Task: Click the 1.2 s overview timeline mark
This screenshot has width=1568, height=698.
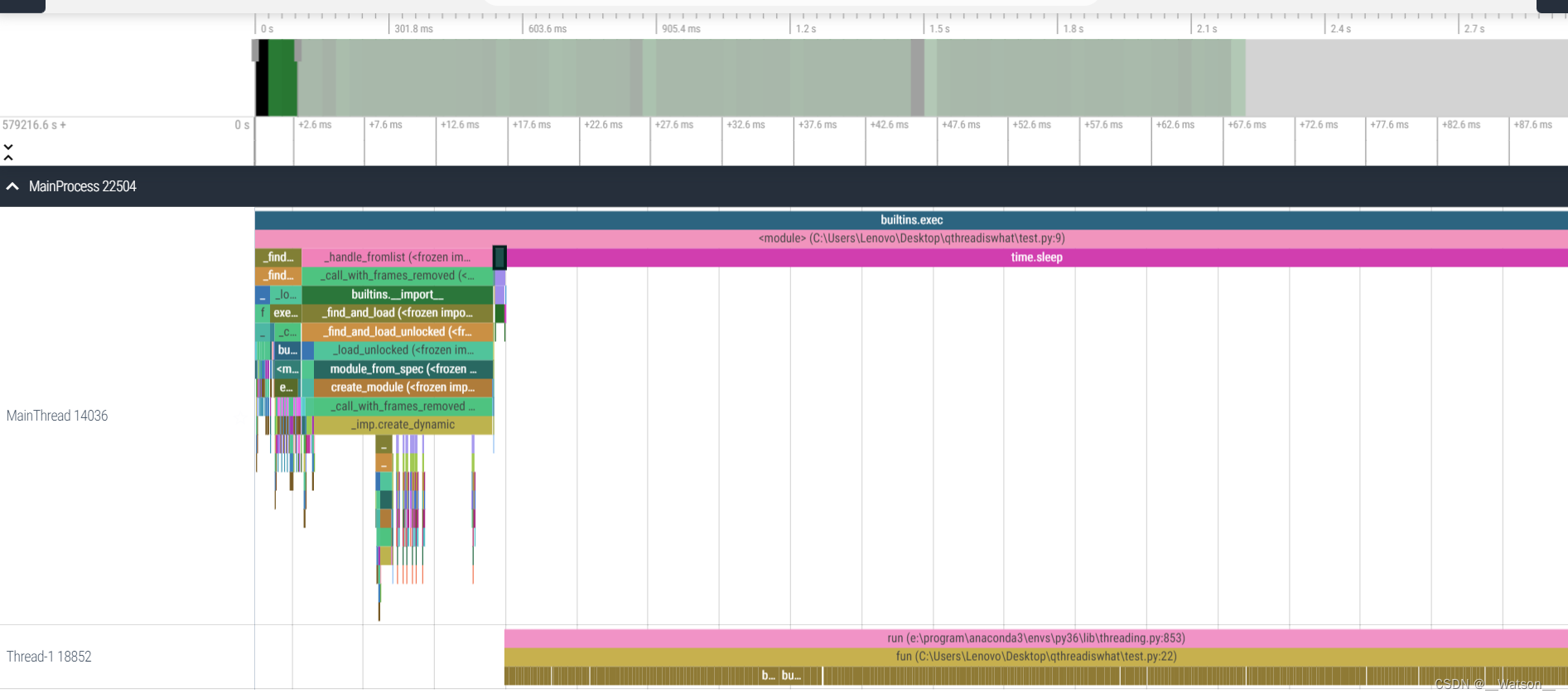Action: [806, 29]
